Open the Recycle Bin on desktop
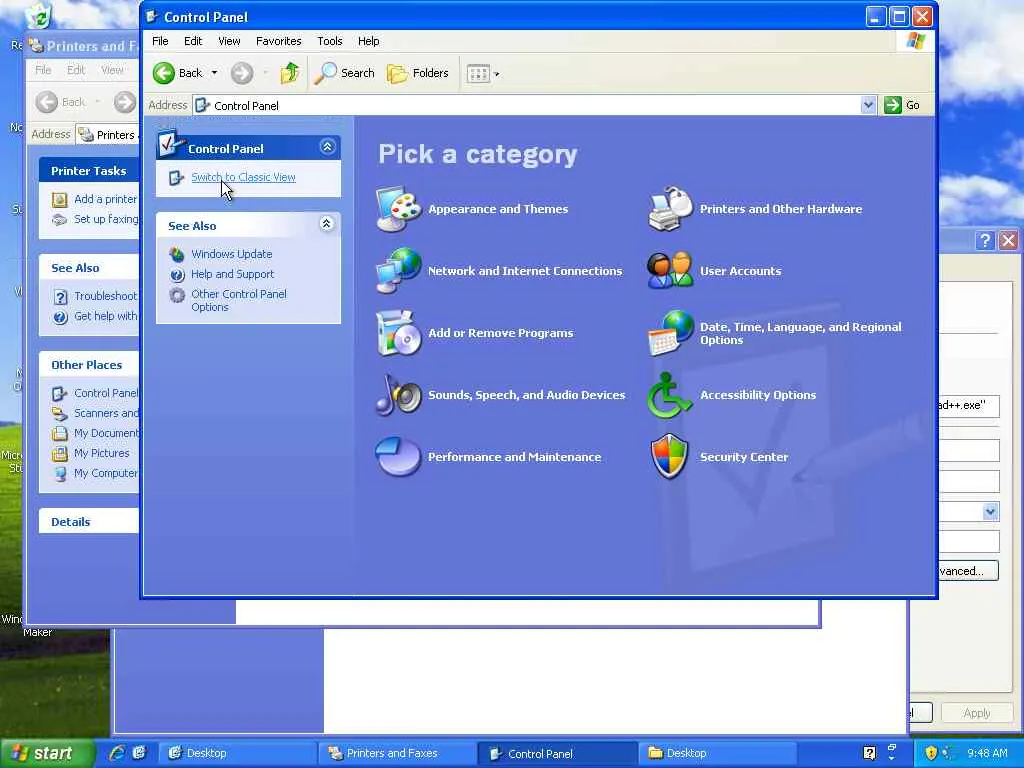The image size is (1024, 768). [x=39, y=16]
